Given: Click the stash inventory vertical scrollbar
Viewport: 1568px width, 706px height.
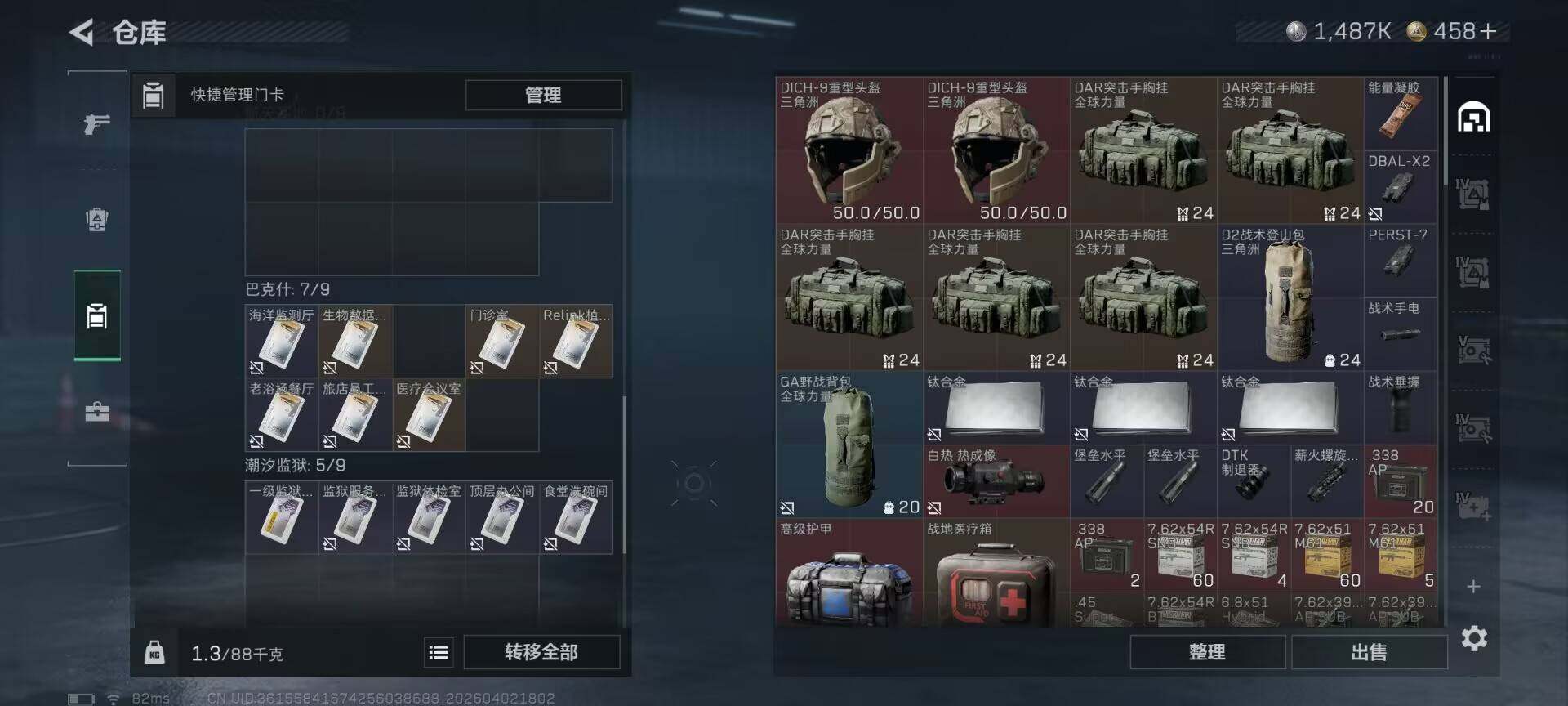Looking at the screenshot, I should tap(1445, 131).
